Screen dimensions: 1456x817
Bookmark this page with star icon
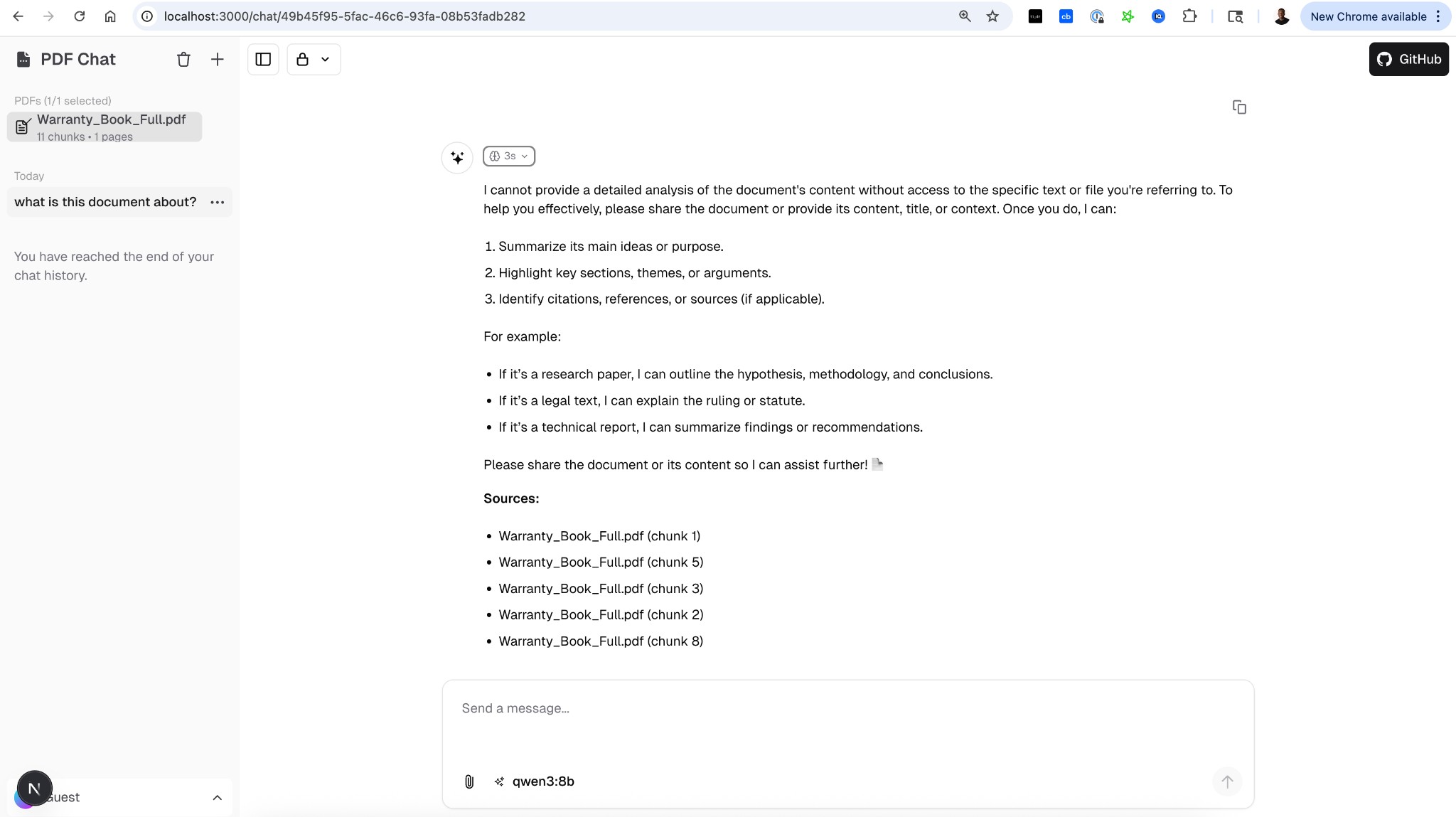(992, 16)
